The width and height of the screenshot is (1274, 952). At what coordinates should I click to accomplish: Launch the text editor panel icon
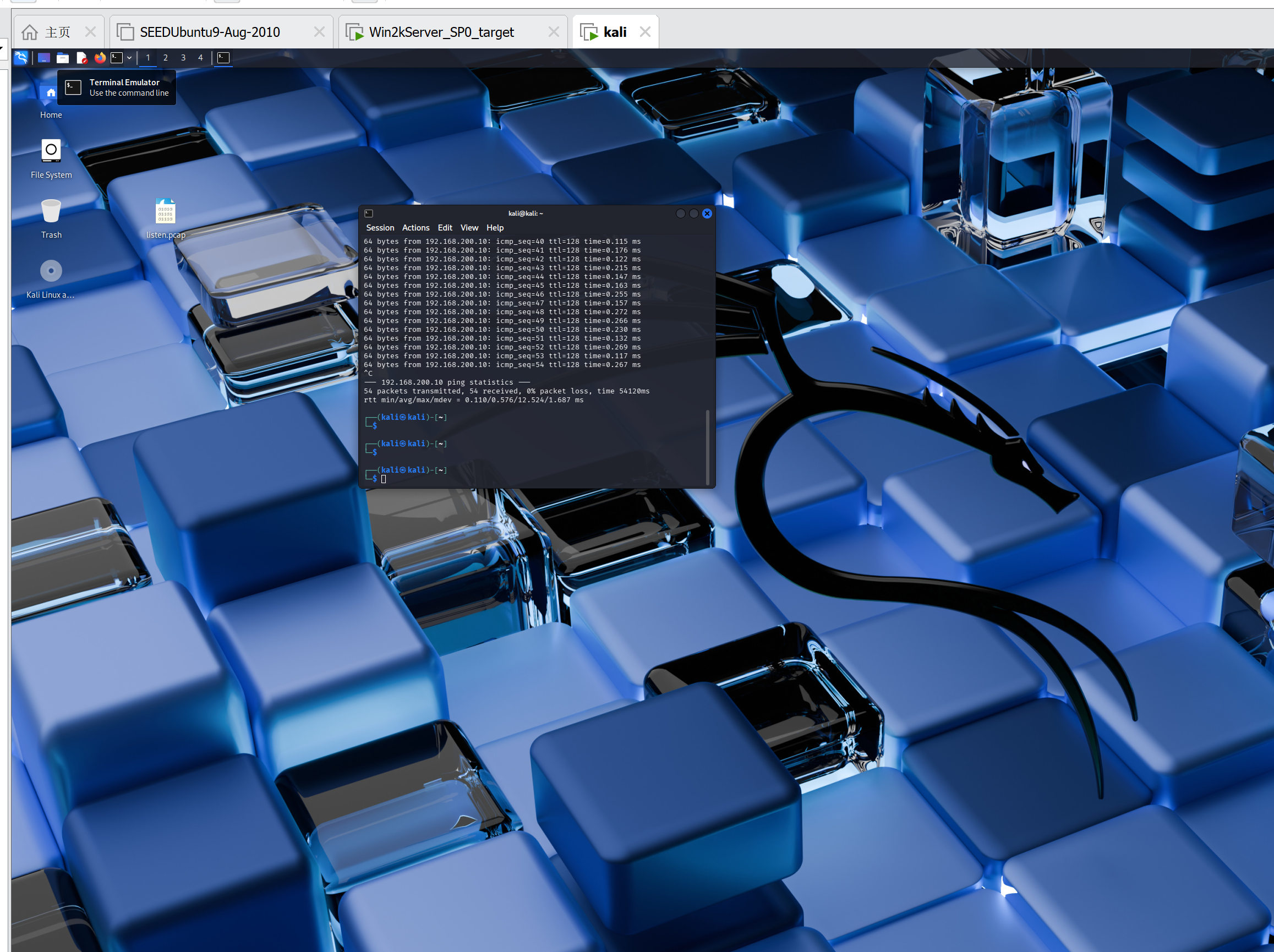tap(82, 58)
